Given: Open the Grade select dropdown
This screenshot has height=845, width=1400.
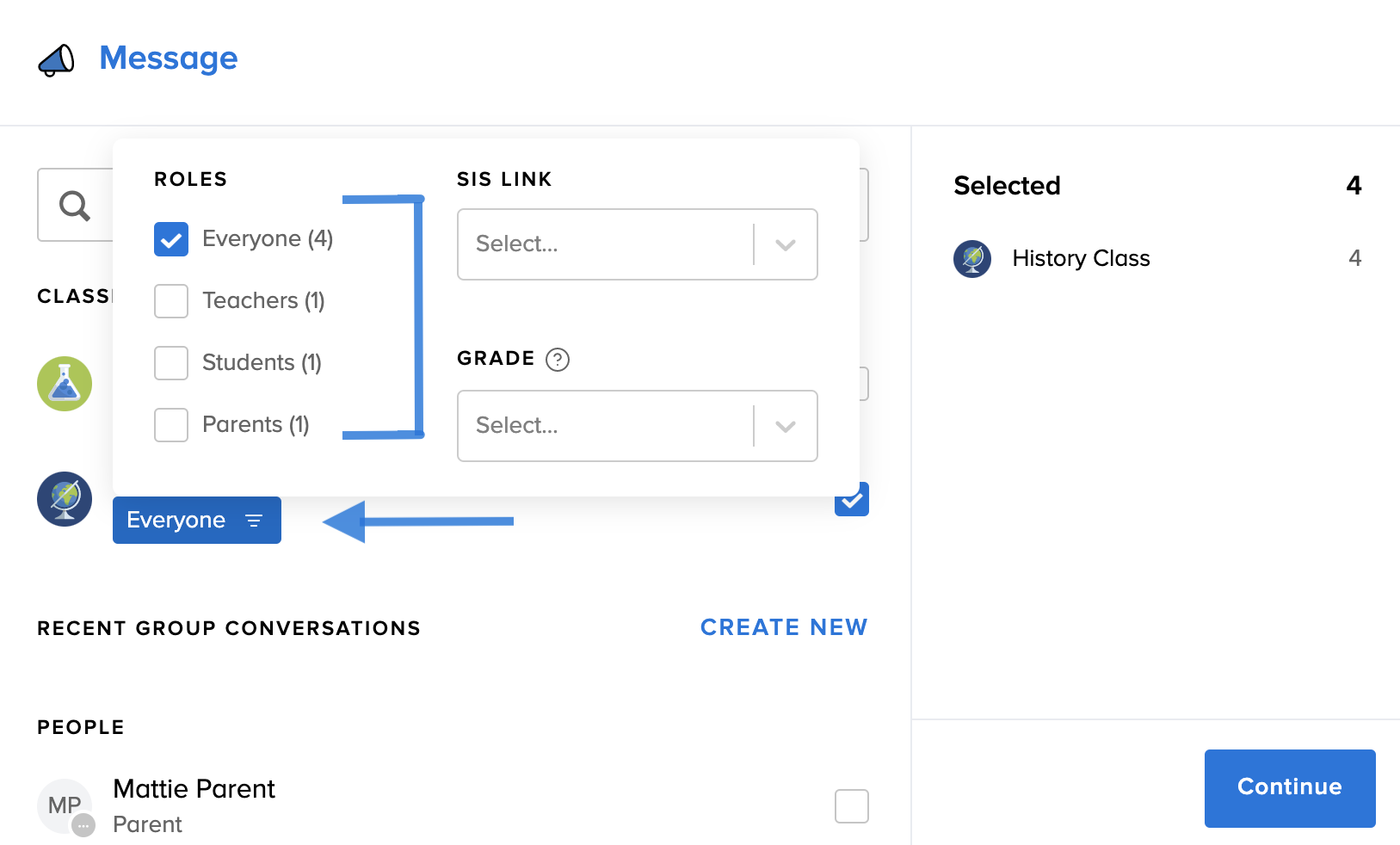Looking at the screenshot, I should (637, 426).
